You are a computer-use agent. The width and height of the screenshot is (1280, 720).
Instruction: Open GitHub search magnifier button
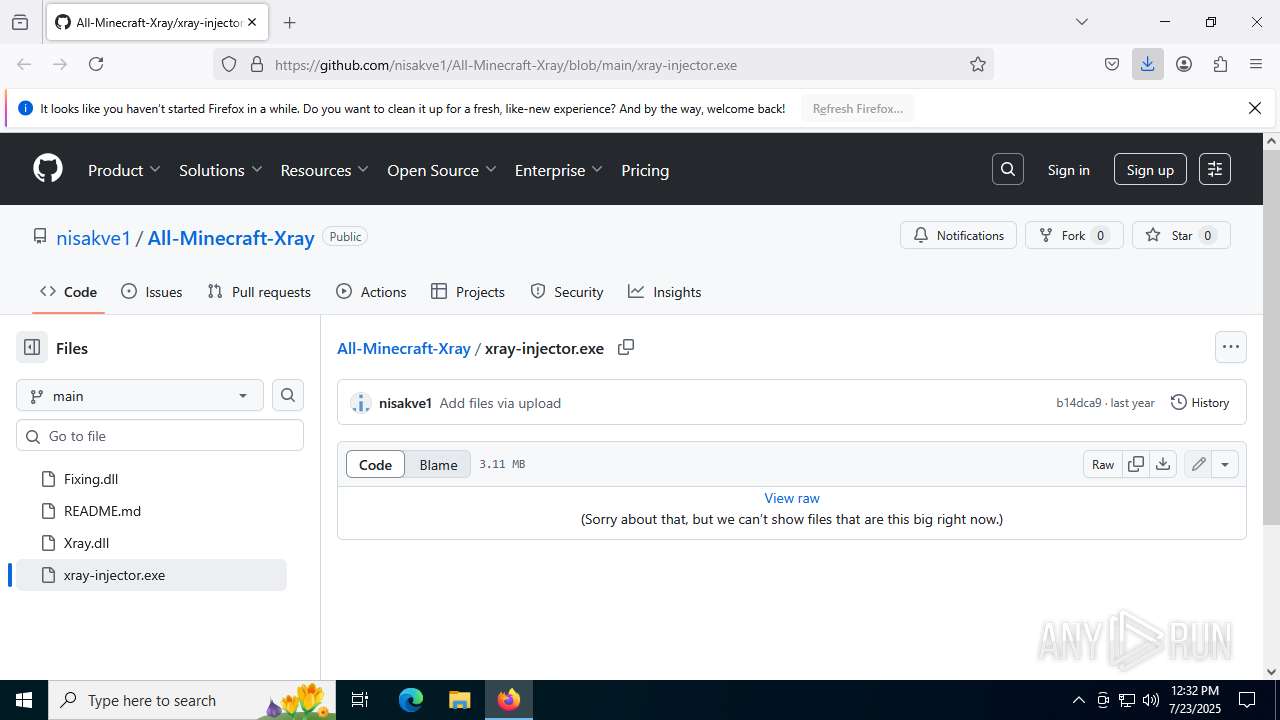coord(1008,169)
